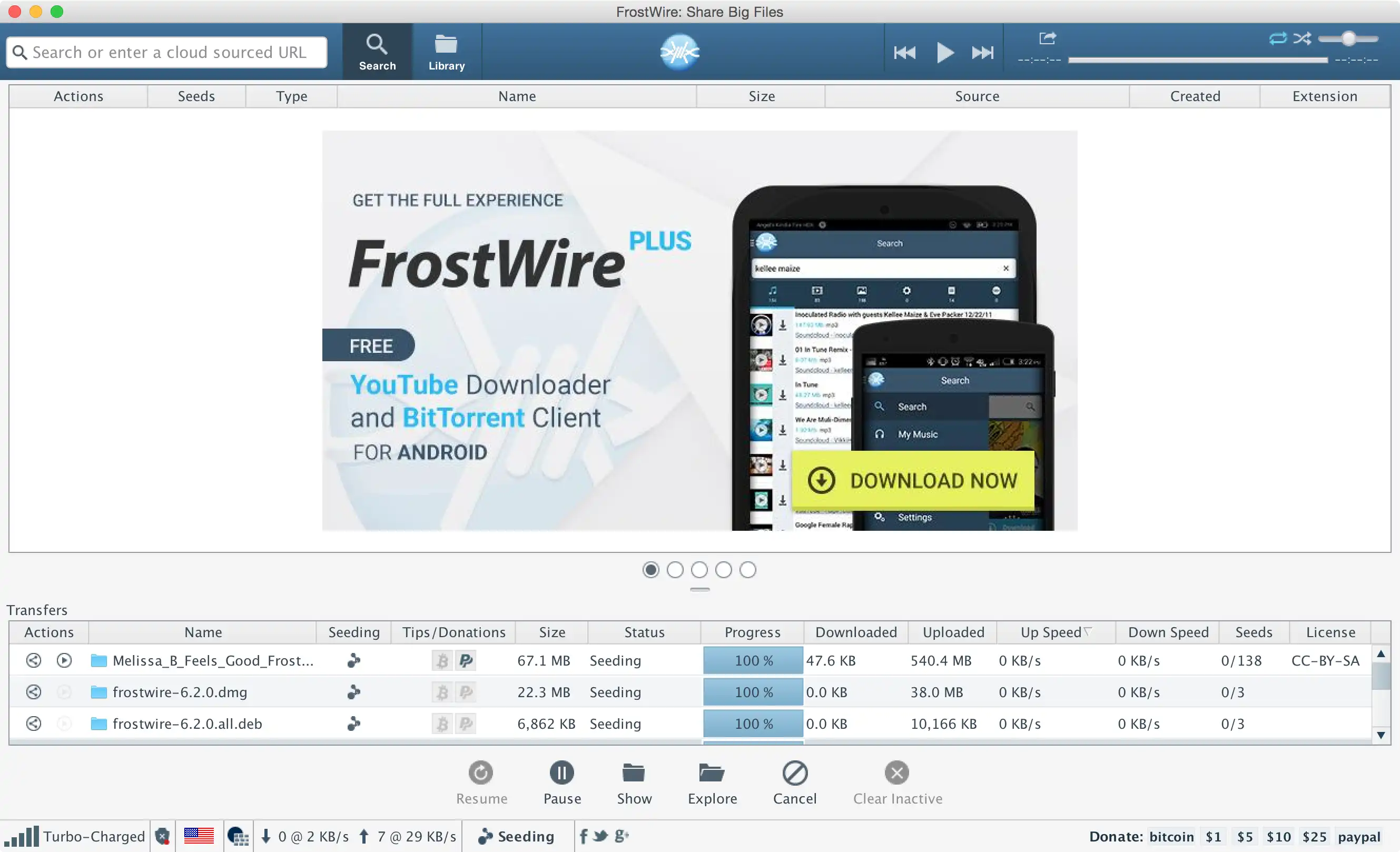Viewport: 1400px width, 852px height.
Task: Toggle seeding checkbox for Melissa_B_Feels_Good transfer
Action: [x=353, y=660]
